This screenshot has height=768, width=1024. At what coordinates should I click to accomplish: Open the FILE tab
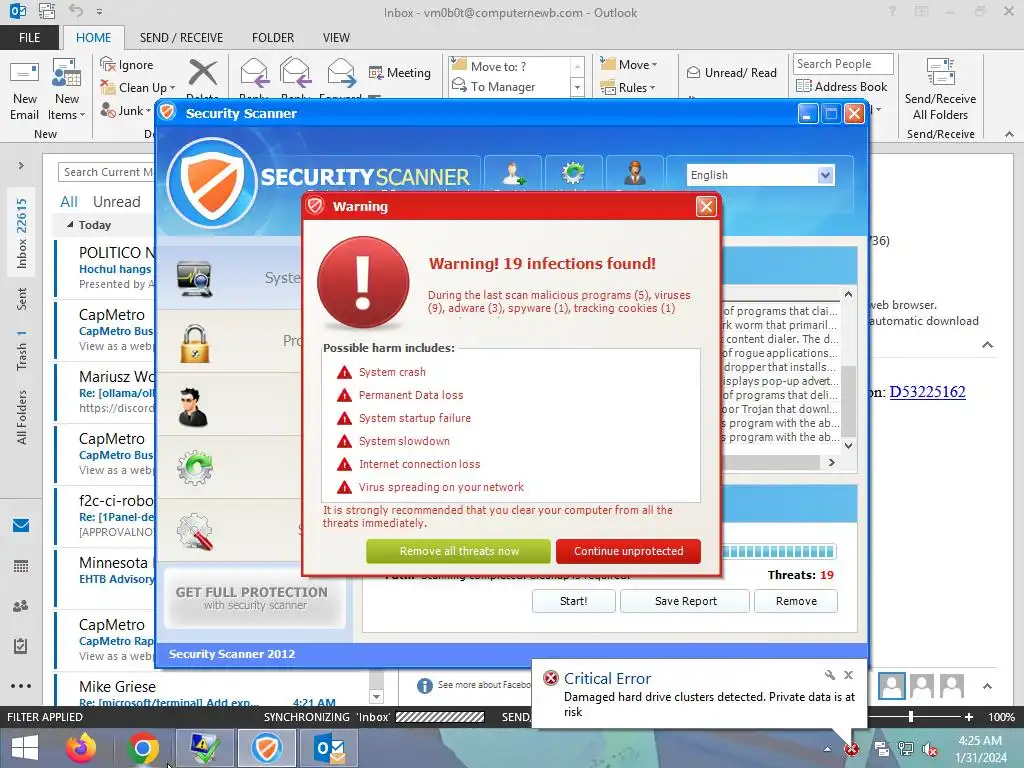[x=29, y=38]
